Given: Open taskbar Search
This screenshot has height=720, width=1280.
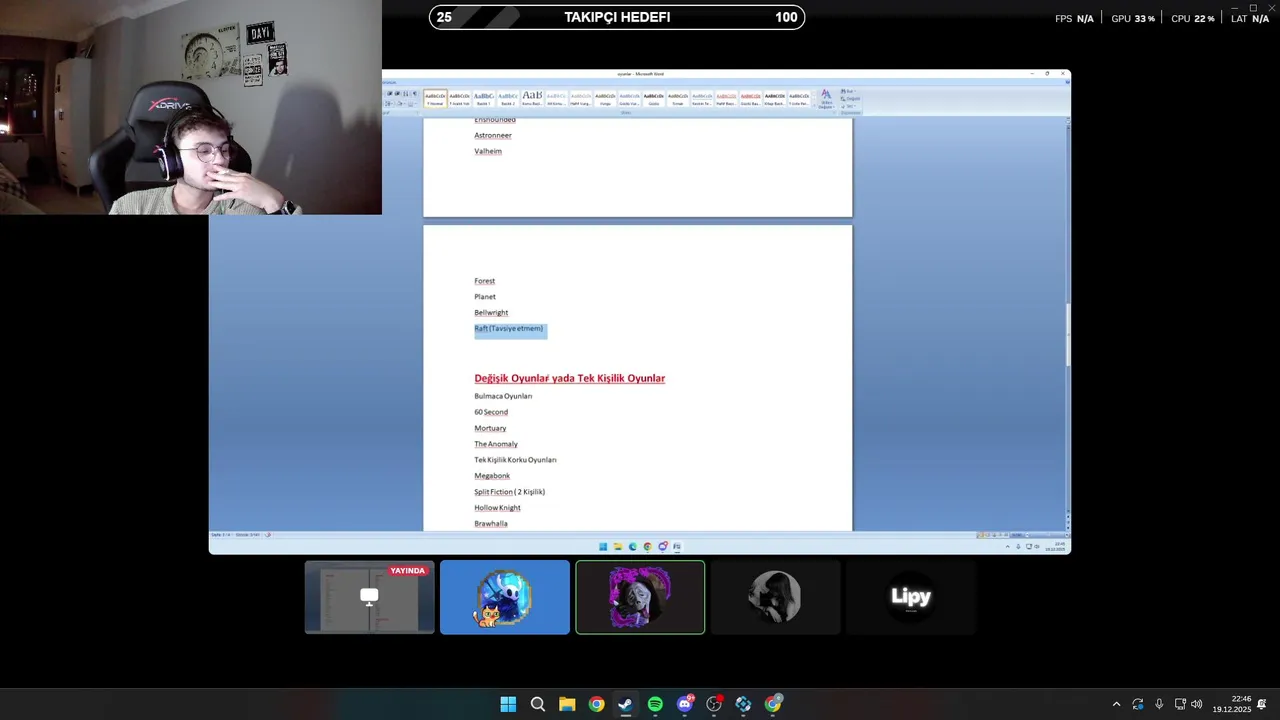Looking at the screenshot, I should tap(538, 704).
